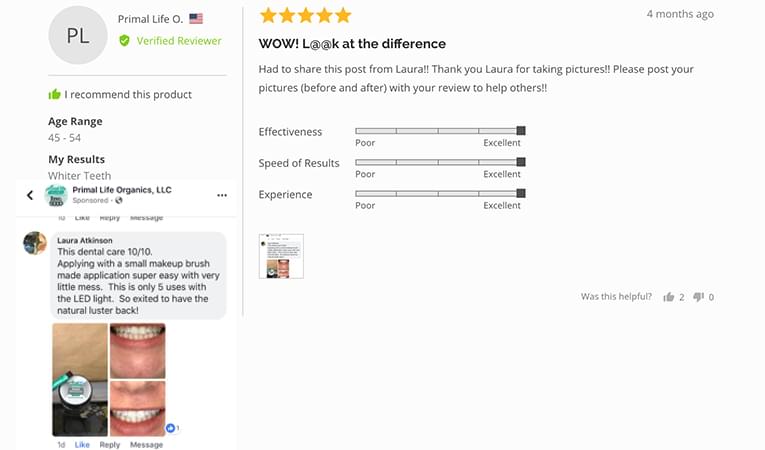This screenshot has height=450, width=765.
Task: Click Like under Laura's comment photos
Action: pos(82,444)
